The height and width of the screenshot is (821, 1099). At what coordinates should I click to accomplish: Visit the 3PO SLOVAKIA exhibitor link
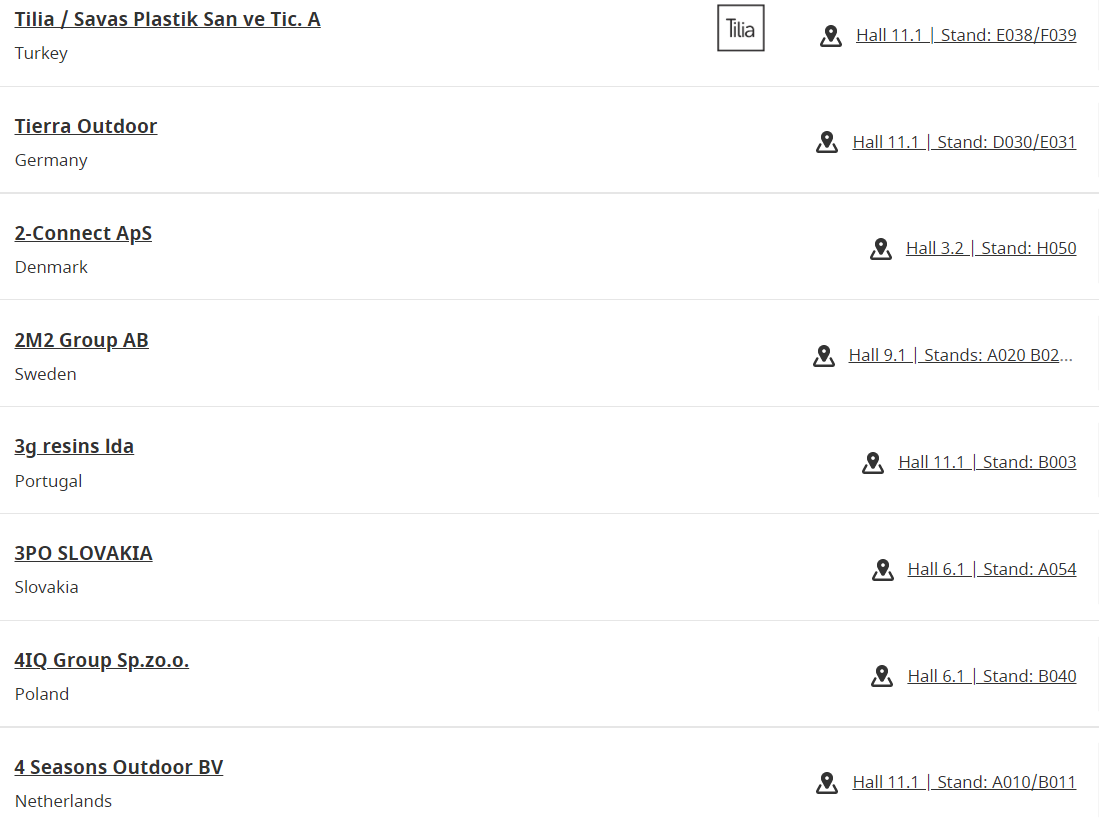83,553
